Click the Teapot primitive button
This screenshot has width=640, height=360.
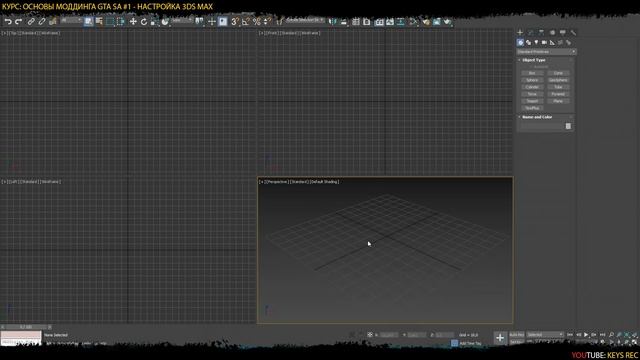pyautogui.click(x=532, y=101)
